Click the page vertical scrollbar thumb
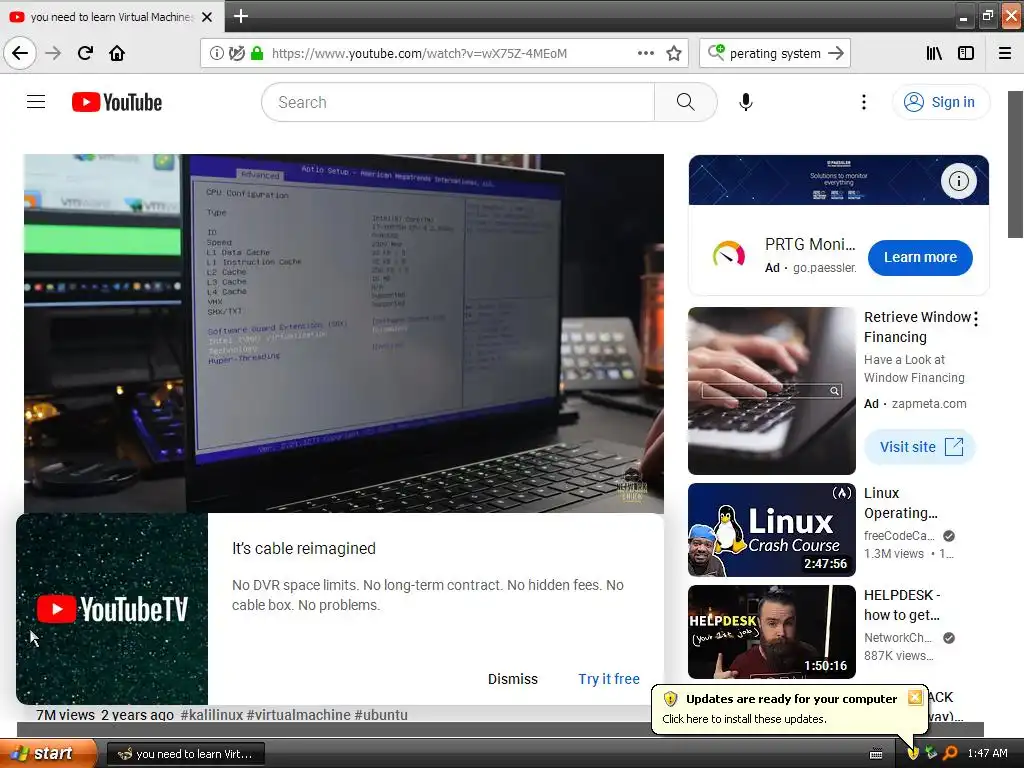Screen dimensions: 1024x768 pyautogui.click(x=1016, y=164)
